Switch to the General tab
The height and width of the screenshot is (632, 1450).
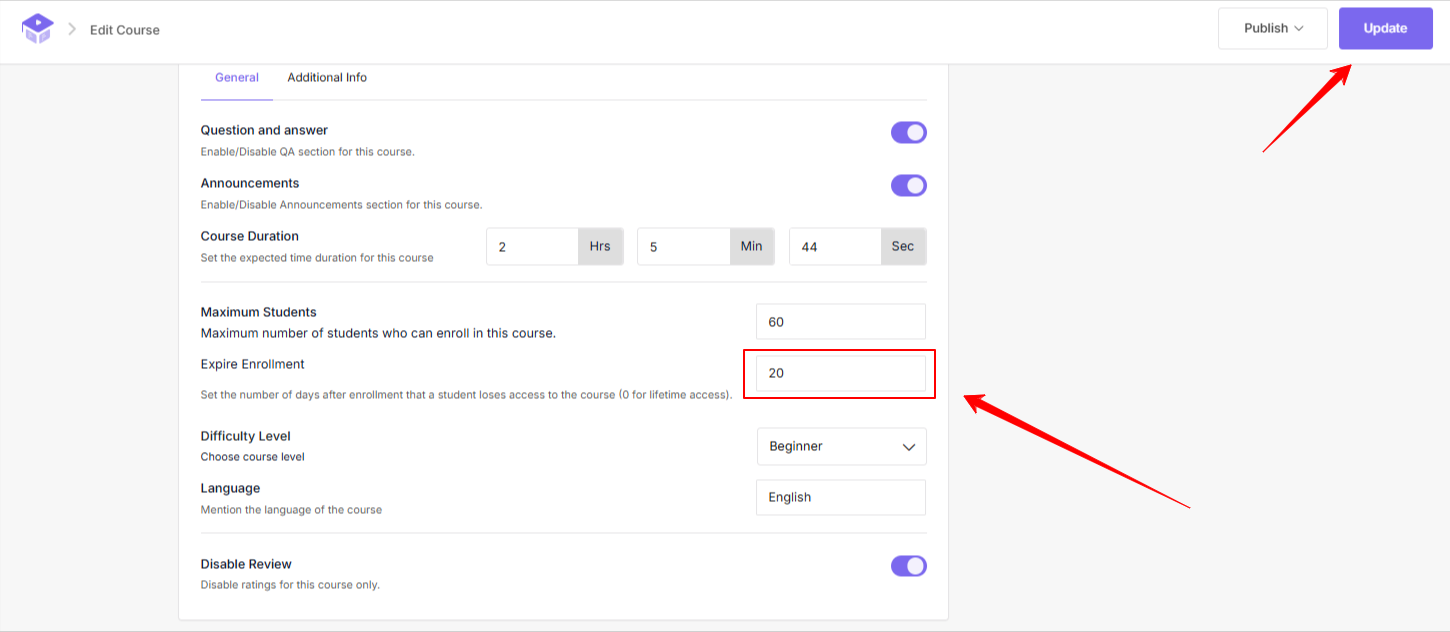click(237, 77)
